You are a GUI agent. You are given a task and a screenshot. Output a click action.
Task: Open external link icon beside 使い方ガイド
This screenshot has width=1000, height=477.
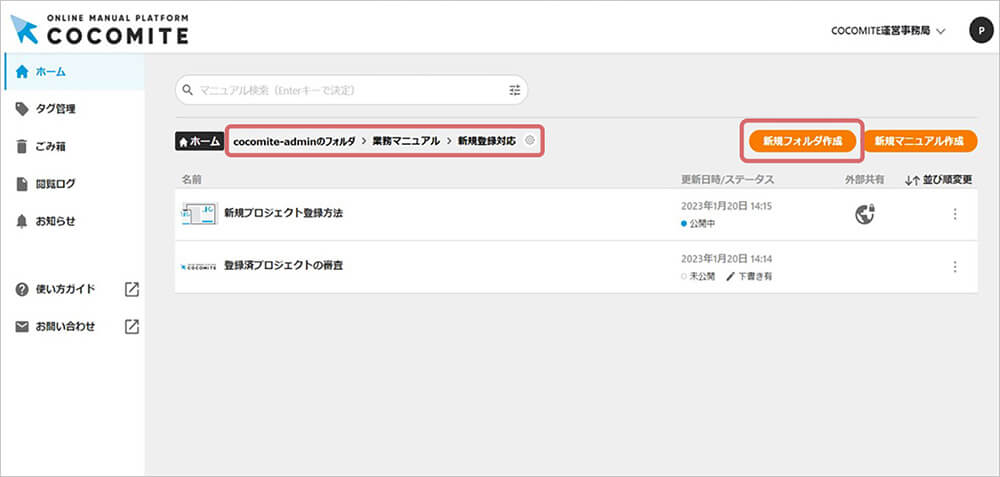click(132, 290)
